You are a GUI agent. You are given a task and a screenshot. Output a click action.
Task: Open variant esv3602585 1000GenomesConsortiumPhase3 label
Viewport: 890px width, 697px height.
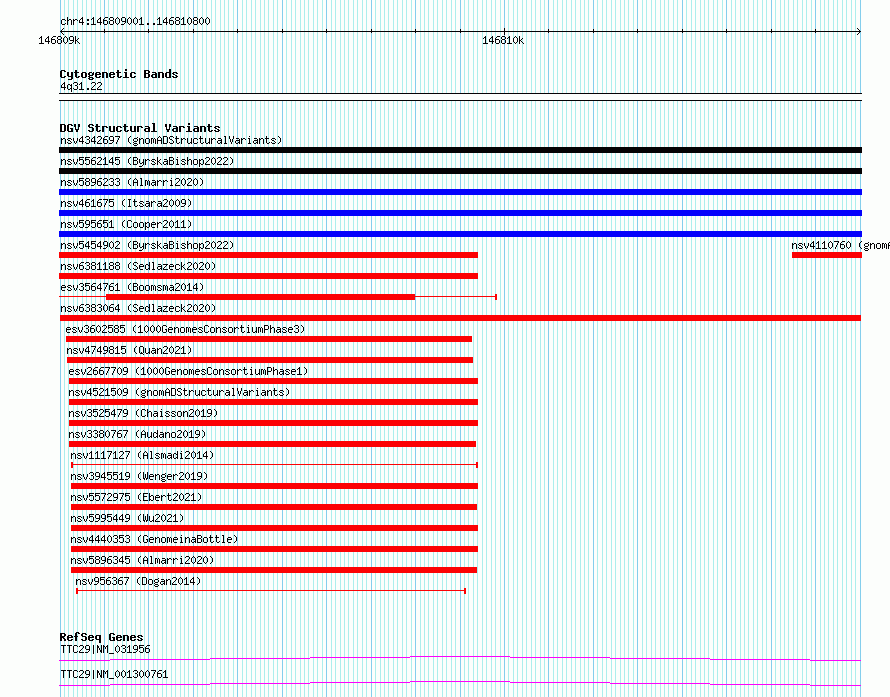(185, 329)
